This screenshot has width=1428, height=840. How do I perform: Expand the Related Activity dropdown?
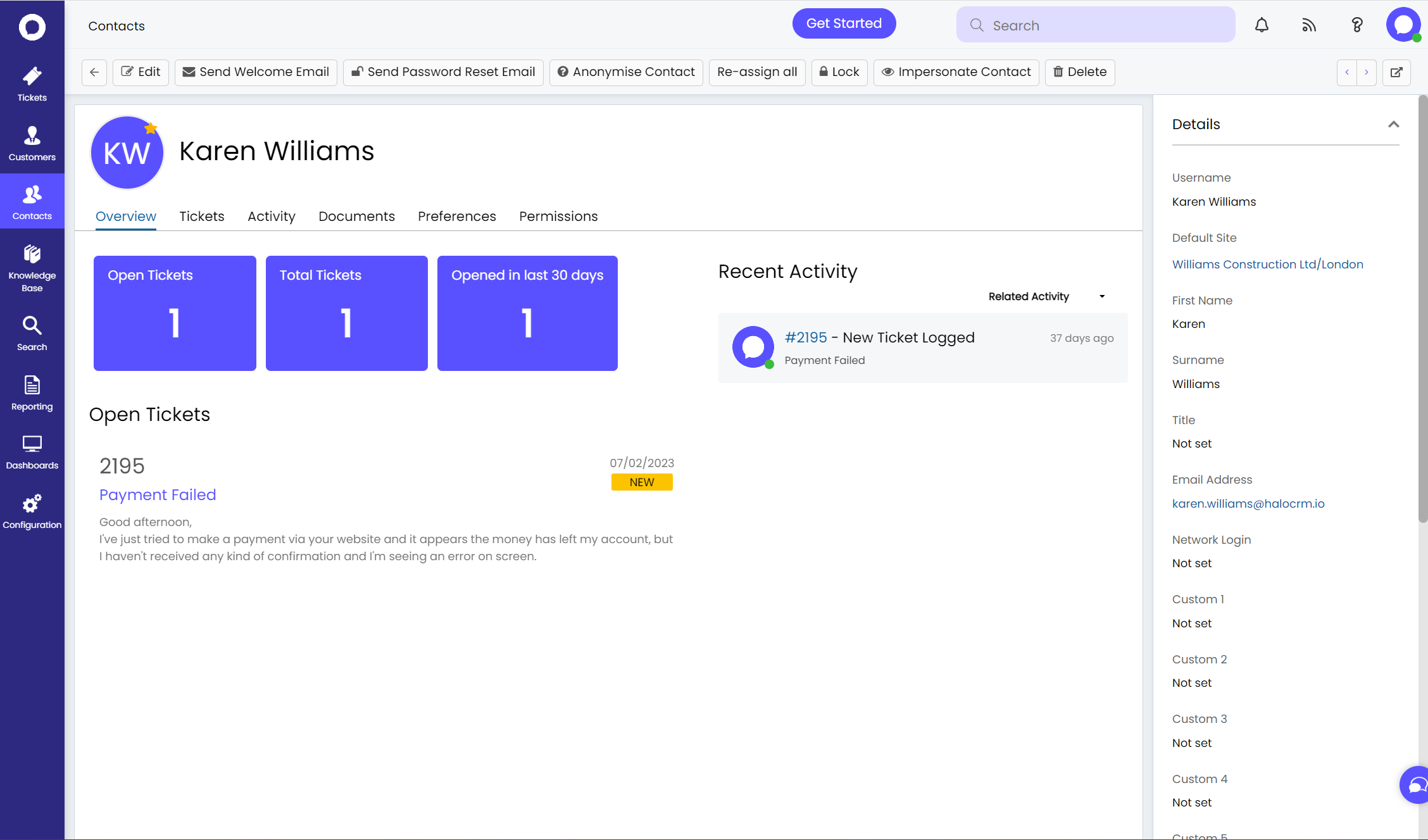pyautogui.click(x=1102, y=296)
